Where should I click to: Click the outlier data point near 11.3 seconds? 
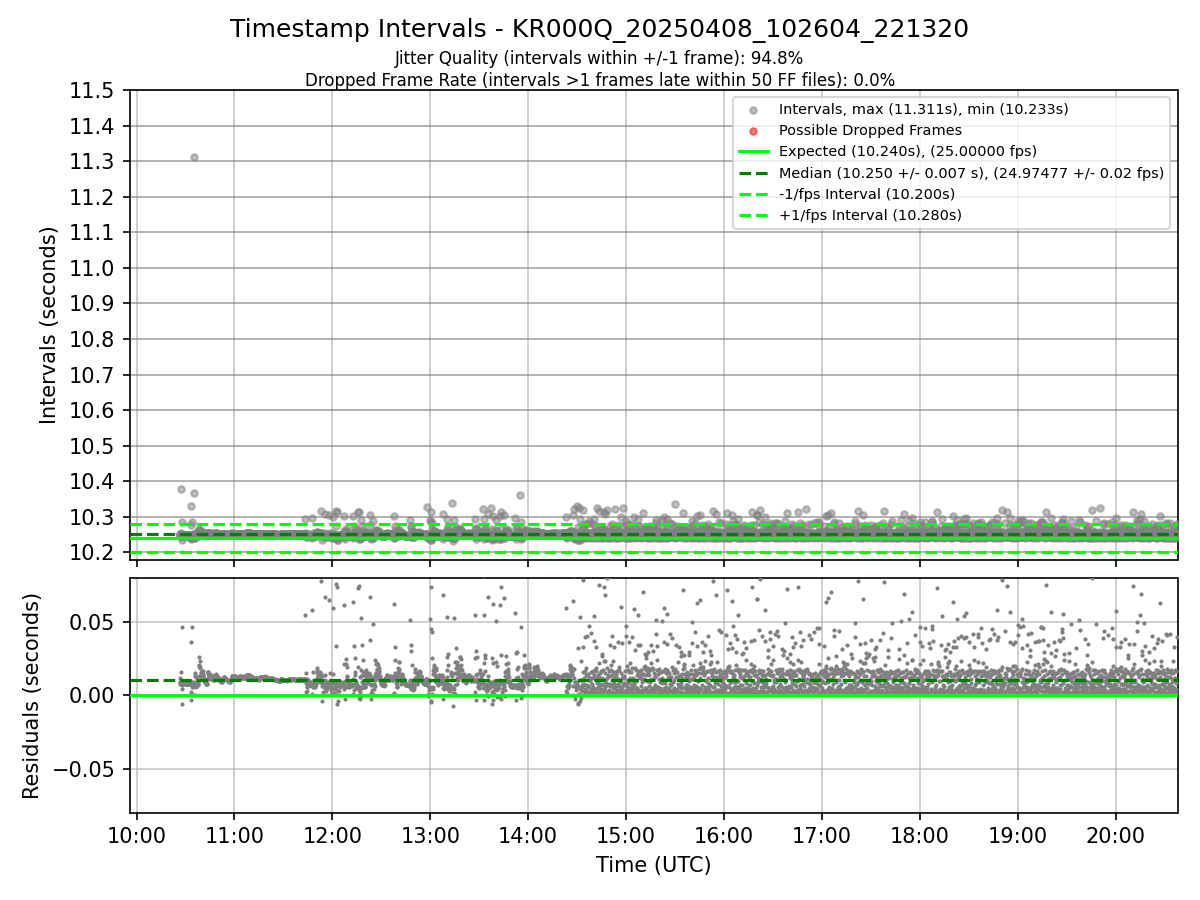(194, 157)
